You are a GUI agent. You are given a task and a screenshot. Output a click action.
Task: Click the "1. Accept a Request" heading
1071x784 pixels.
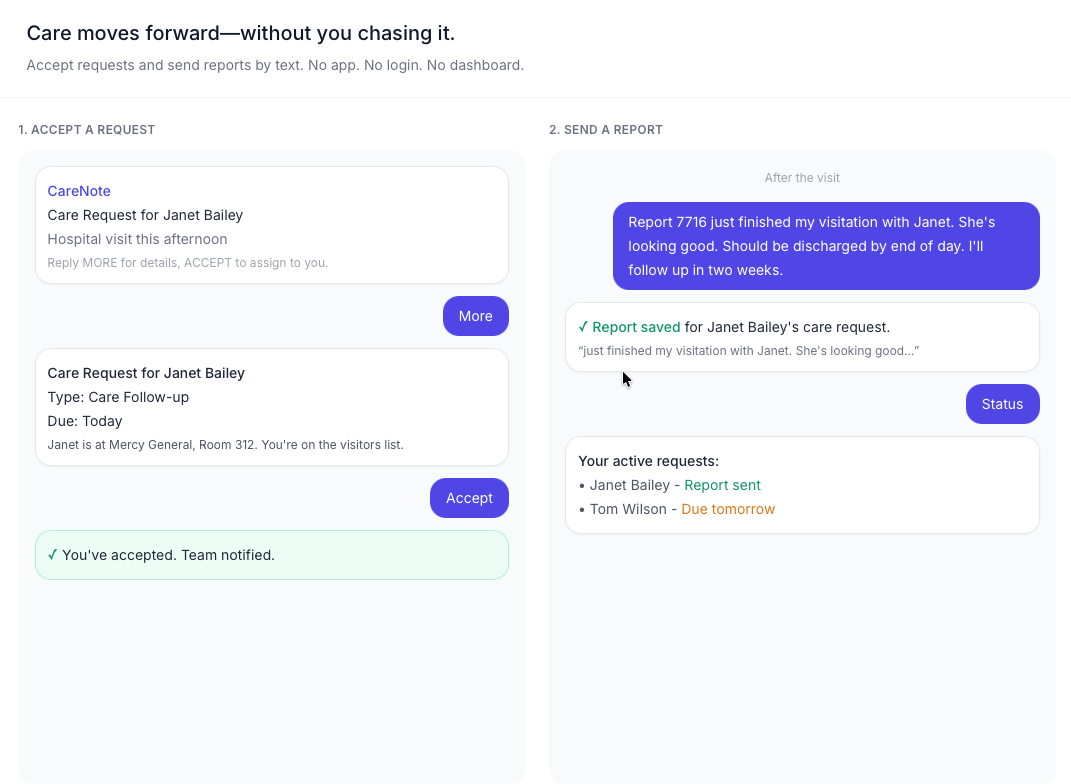pyautogui.click(x=87, y=130)
